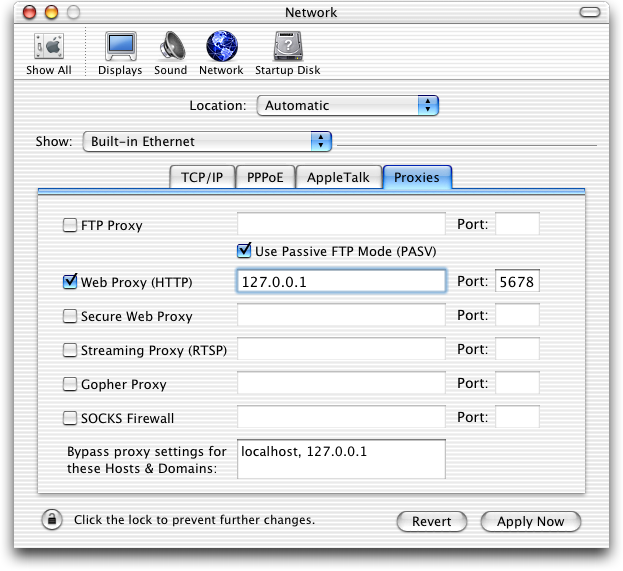Screen dimensions: 623x571
Task: Enable the SOCKS Firewall checkbox
Action: 70,418
